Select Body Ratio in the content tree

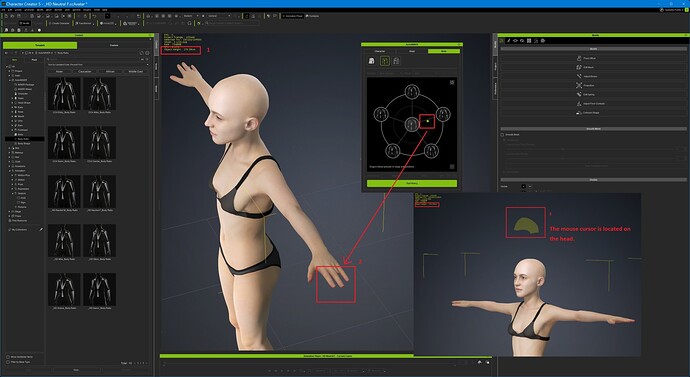coord(24,139)
